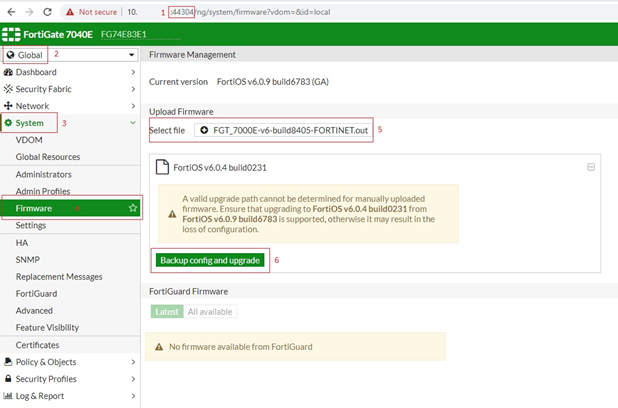Open the FortiGuard menu item
The height and width of the screenshot is (408, 618).
38,293
